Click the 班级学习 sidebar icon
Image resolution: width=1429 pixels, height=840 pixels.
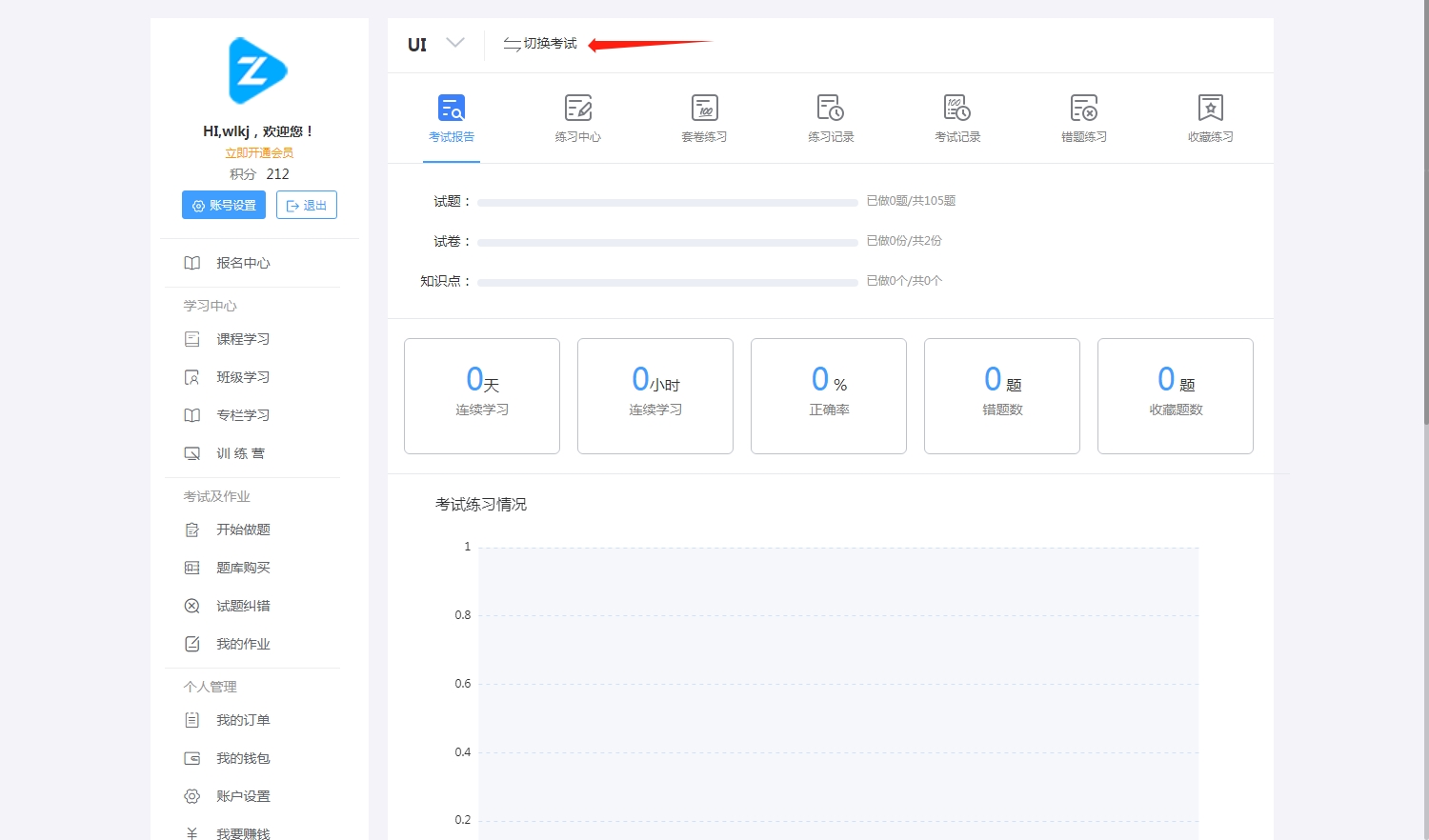click(192, 377)
